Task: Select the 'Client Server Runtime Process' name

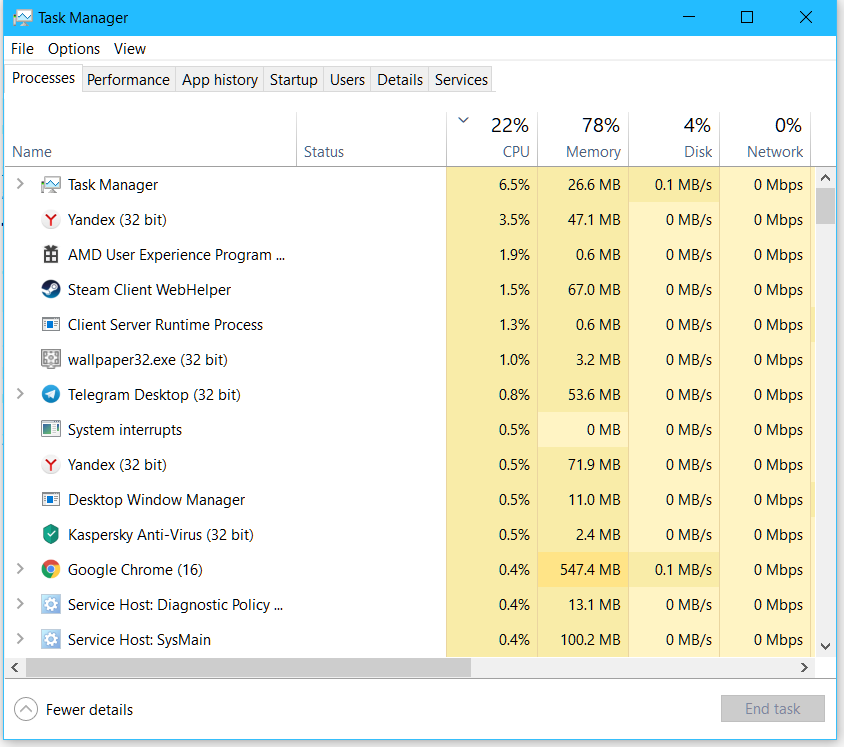Action: (x=165, y=325)
